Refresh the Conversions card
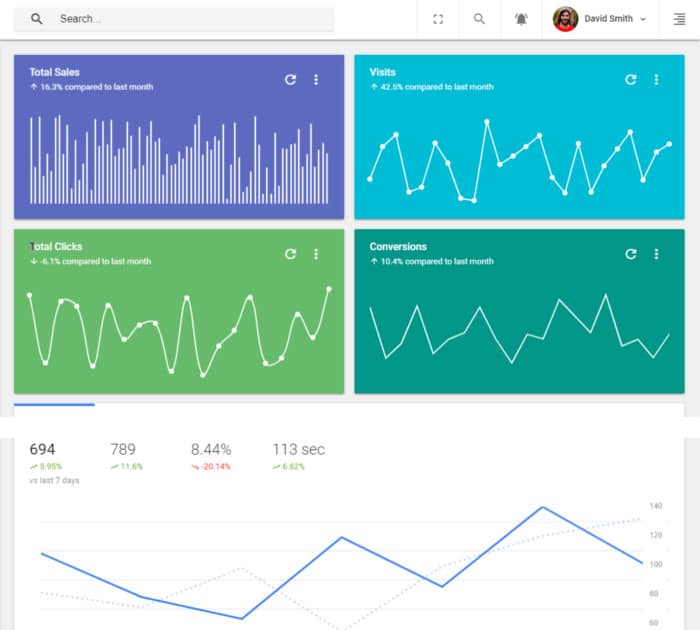The image size is (700, 630). pyautogui.click(x=630, y=254)
